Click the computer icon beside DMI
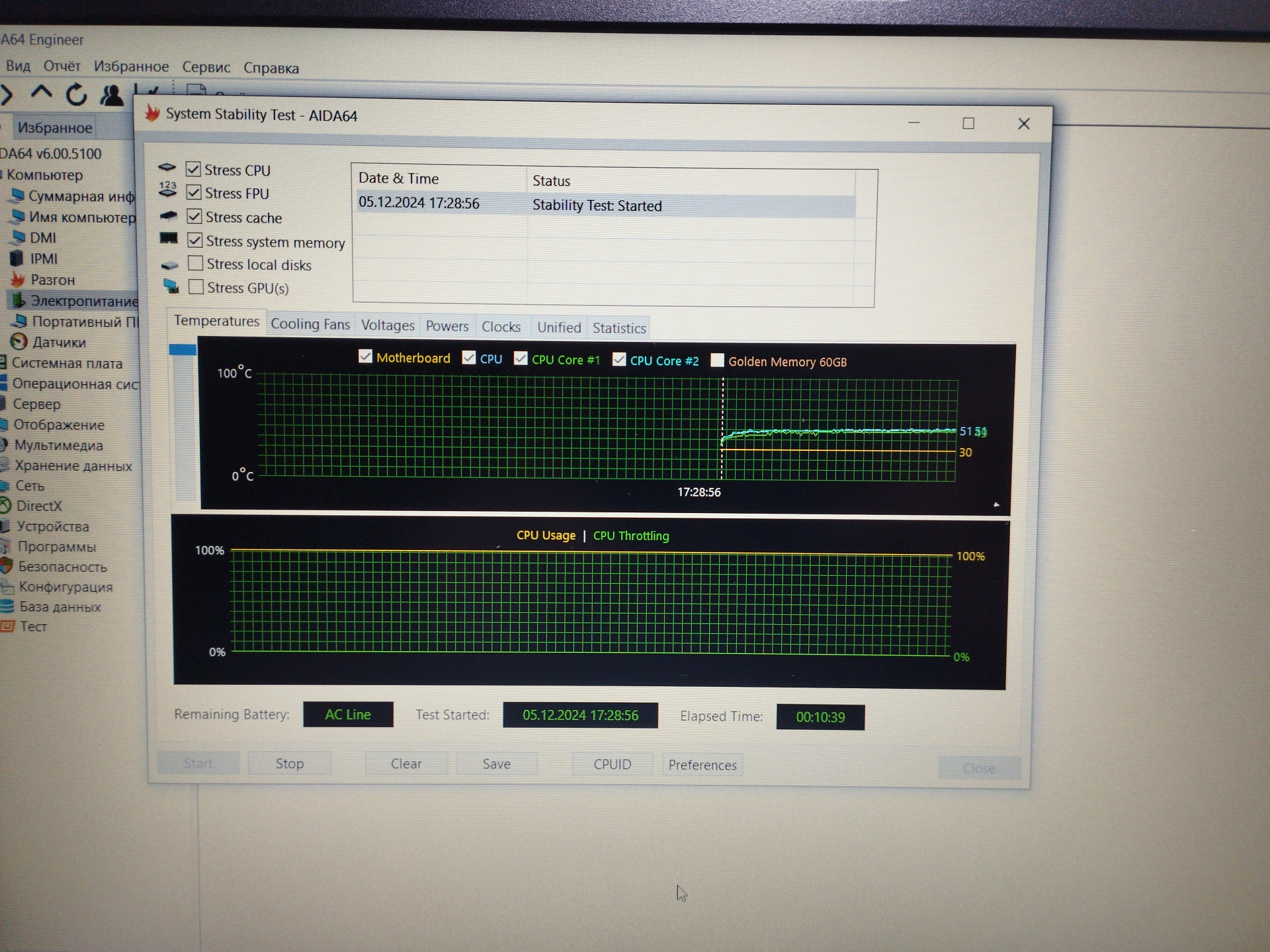 tap(19, 237)
